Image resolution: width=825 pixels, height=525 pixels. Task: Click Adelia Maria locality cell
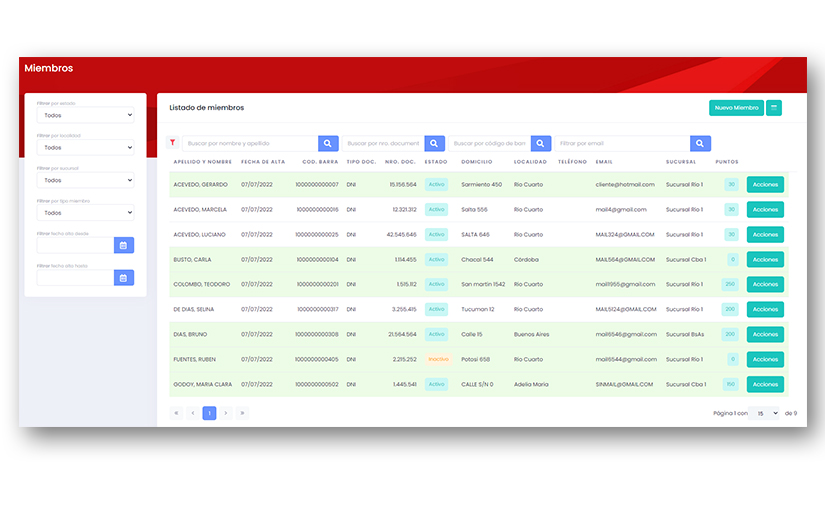pyautogui.click(x=531, y=384)
